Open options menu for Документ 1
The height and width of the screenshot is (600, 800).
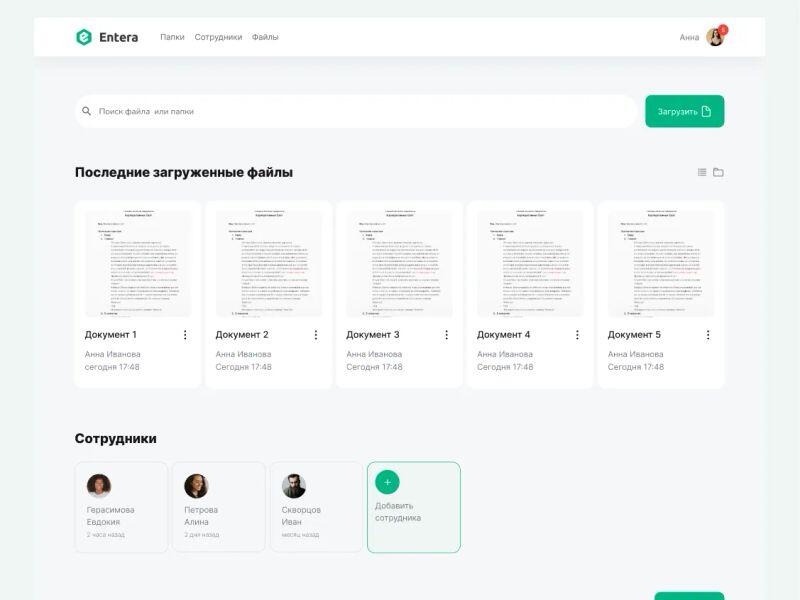(x=185, y=335)
